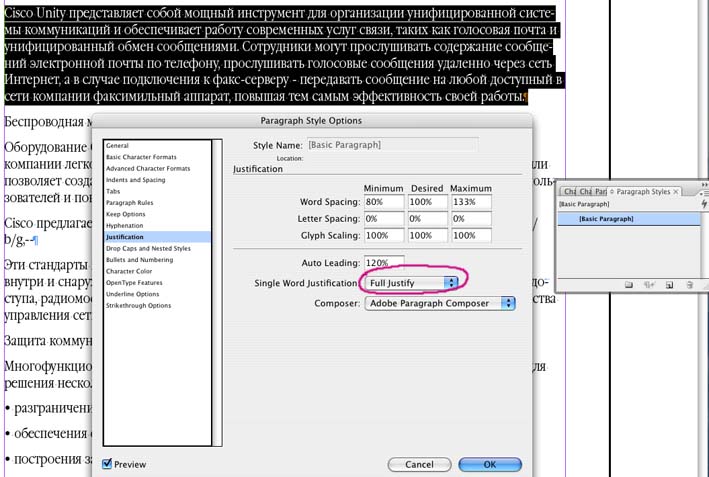Click Word Spacing Minimum field showing 80%
The height and width of the screenshot is (477, 709).
tap(384, 202)
